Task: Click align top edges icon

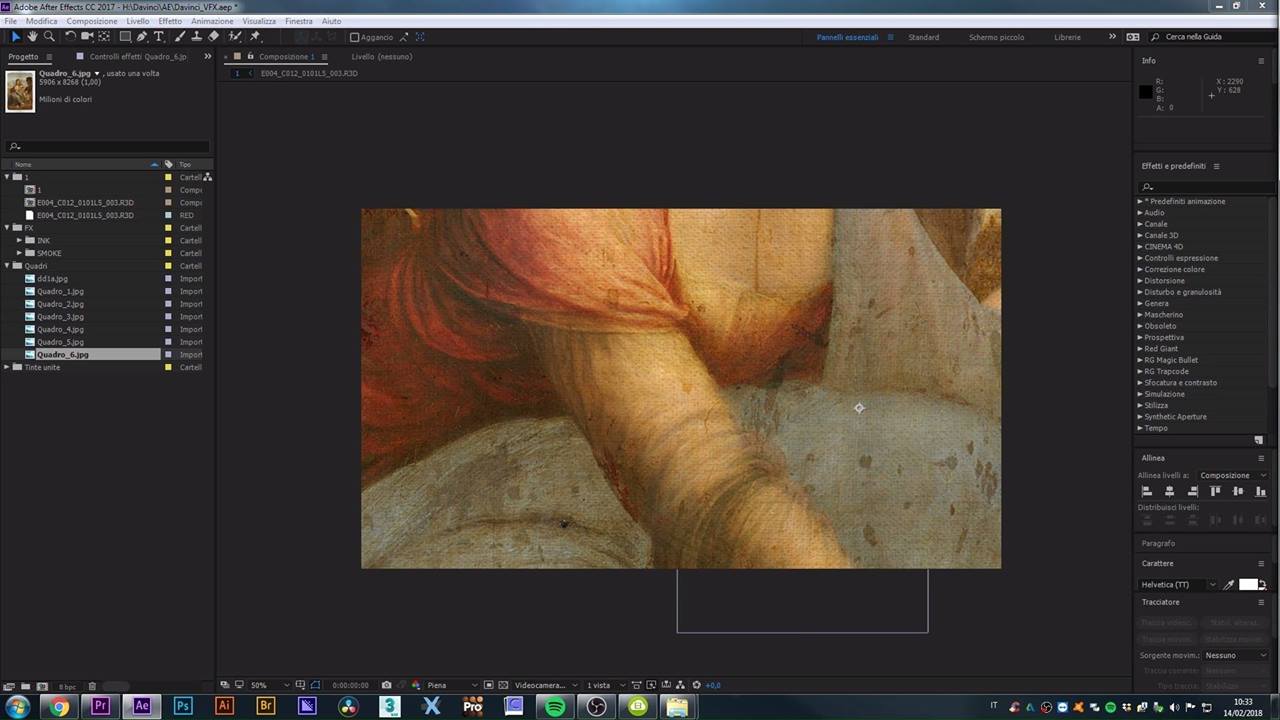Action: point(1215,491)
